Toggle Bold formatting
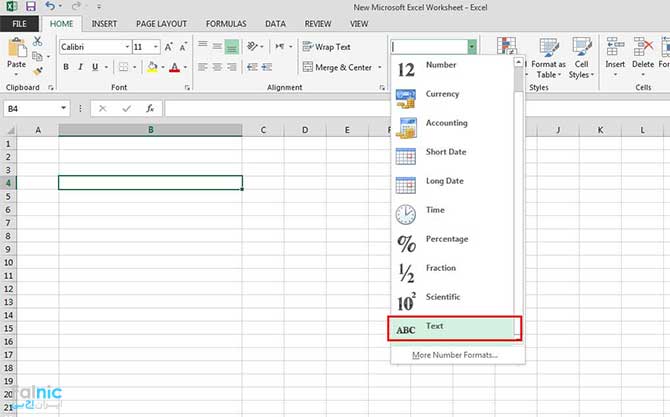 66,68
